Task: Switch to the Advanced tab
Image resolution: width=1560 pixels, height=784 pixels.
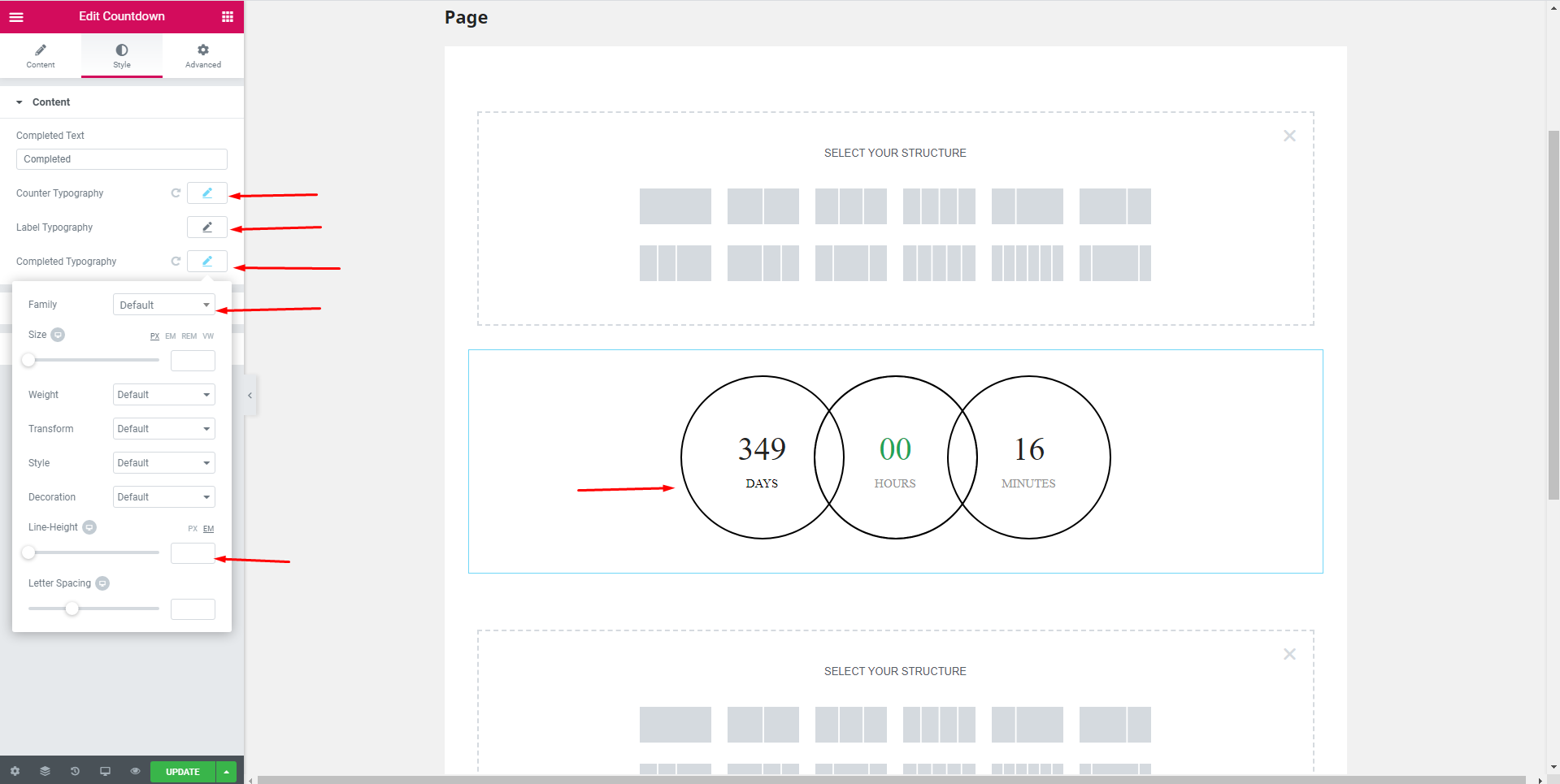Action: (203, 56)
